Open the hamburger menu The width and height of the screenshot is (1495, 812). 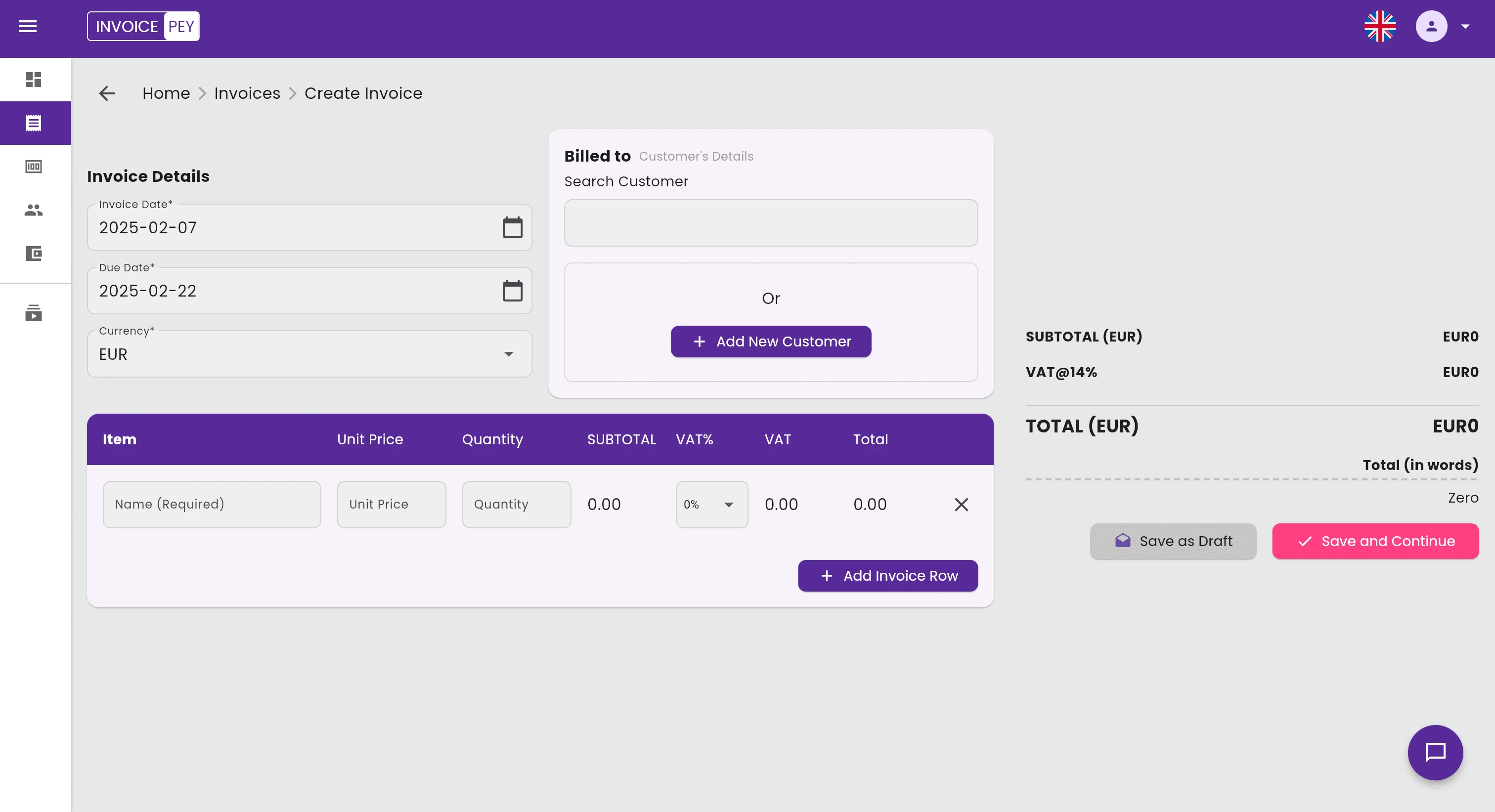(x=27, y=26)
